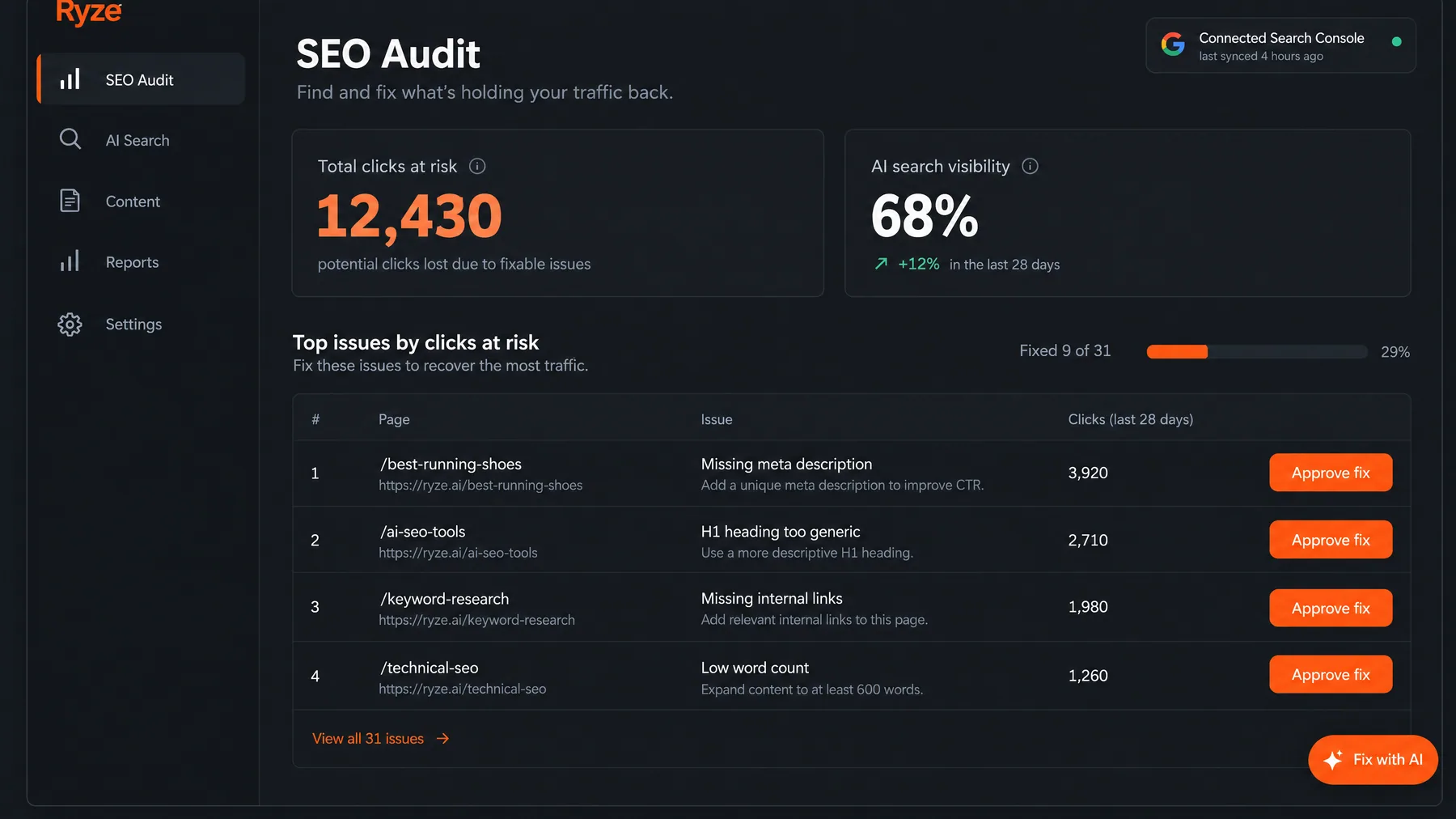Click the AI Search magnifier icon
Screen dimensions: 1456x819
pos(70,139)
